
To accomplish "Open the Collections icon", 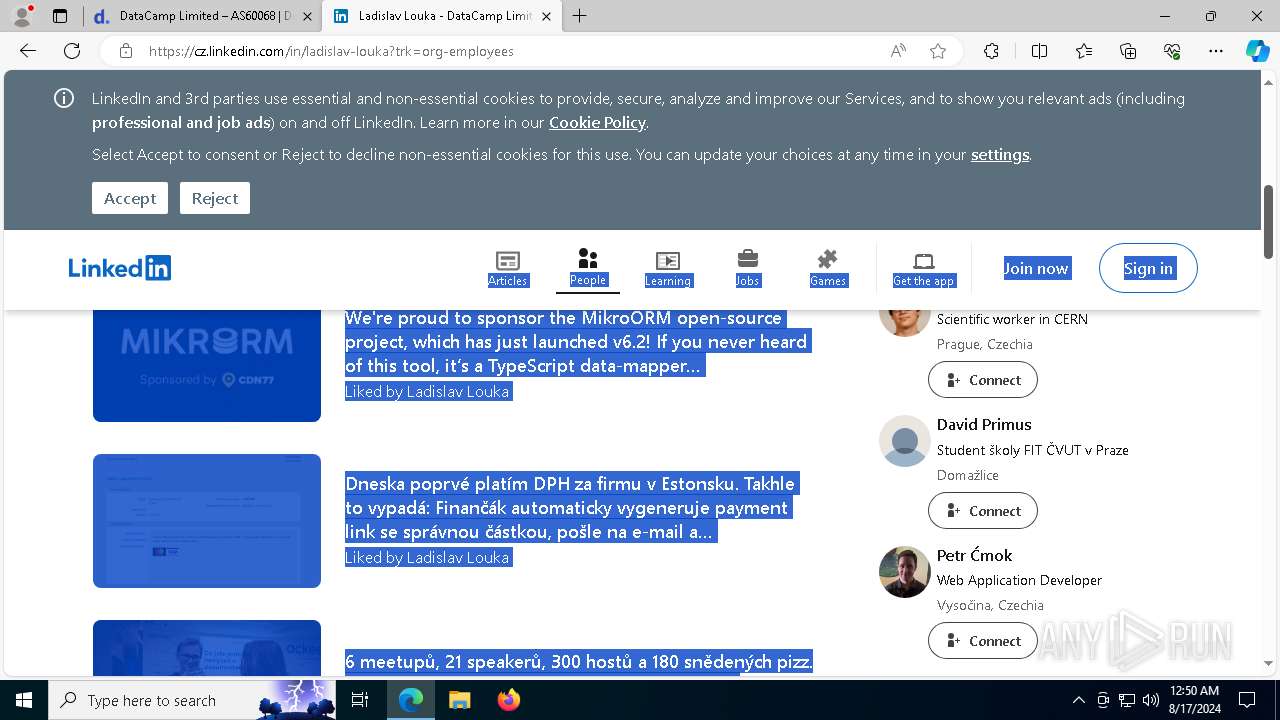I will [1128, 51].
